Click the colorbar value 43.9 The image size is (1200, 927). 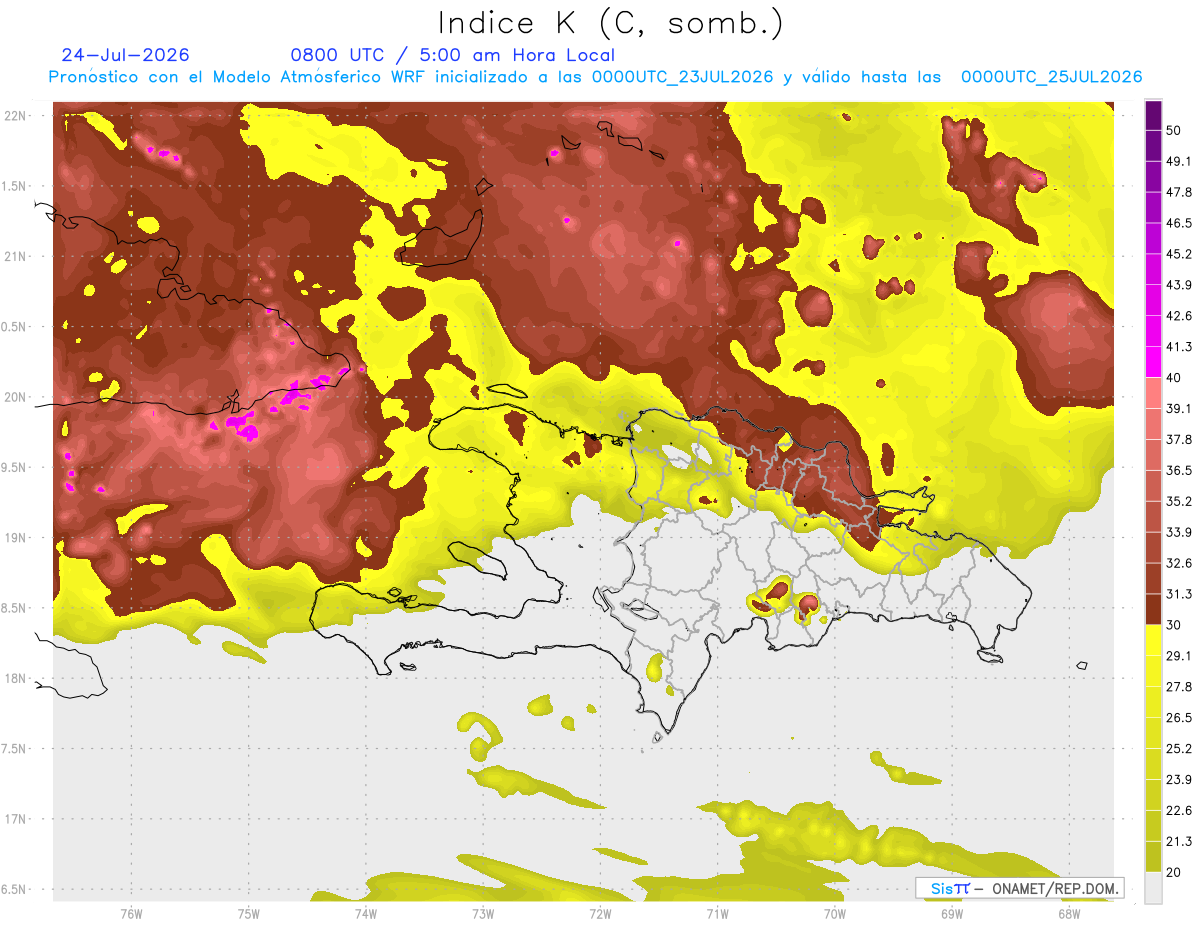coord(1179,285)
